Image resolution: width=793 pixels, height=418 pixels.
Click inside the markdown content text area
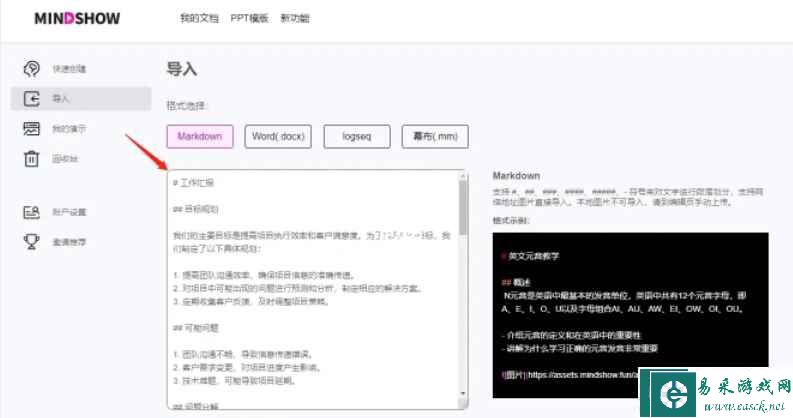point(310,300)
